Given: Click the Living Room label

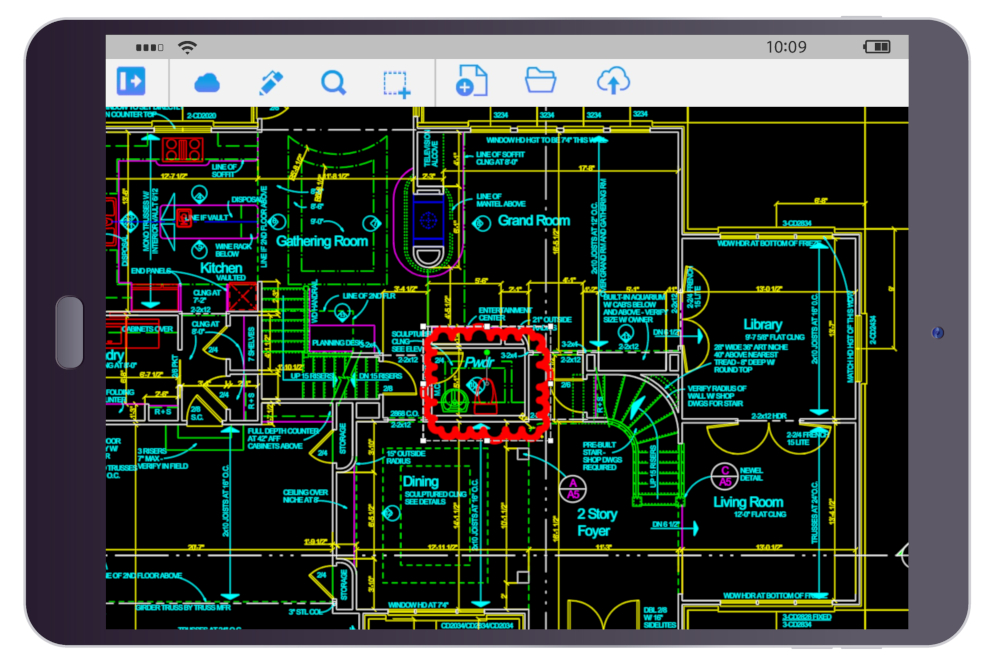Looking at the screenshot, I should [747, 502].
